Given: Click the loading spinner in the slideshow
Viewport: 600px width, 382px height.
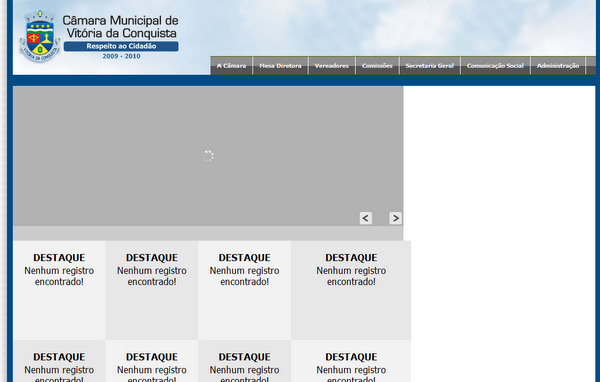Looking at the screenshot, I should click(209, 156).
